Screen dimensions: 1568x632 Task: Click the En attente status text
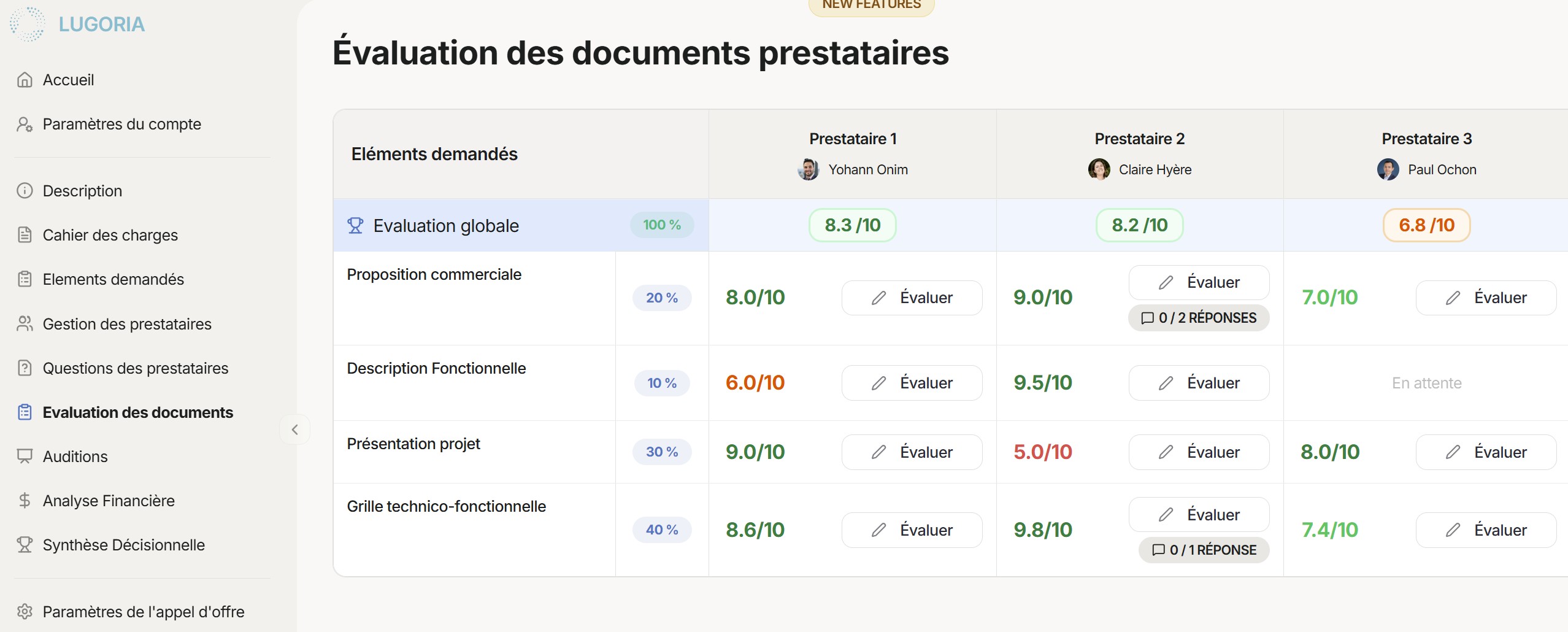pyautogui.click(x=1427, y=383)
